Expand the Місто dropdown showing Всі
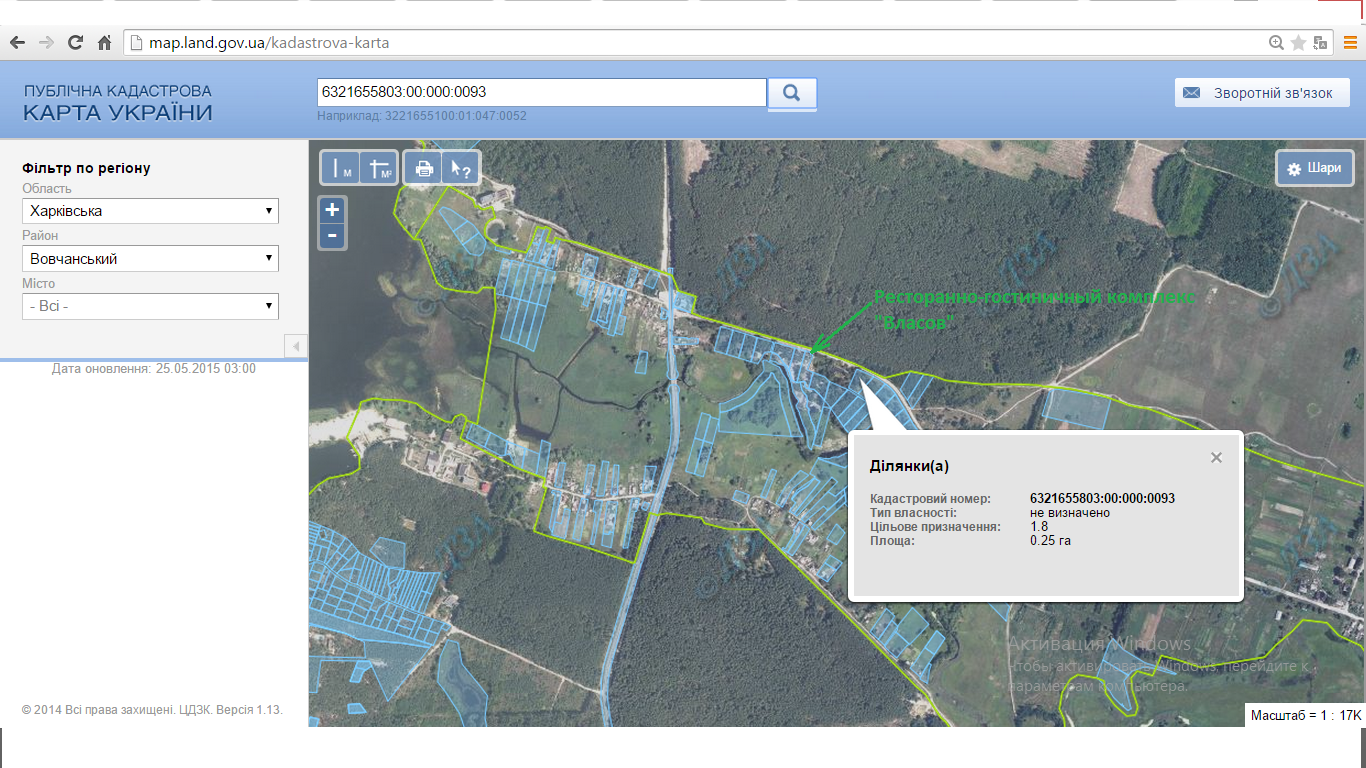Viewport: 1366px width, 768px height. (150, 306)
